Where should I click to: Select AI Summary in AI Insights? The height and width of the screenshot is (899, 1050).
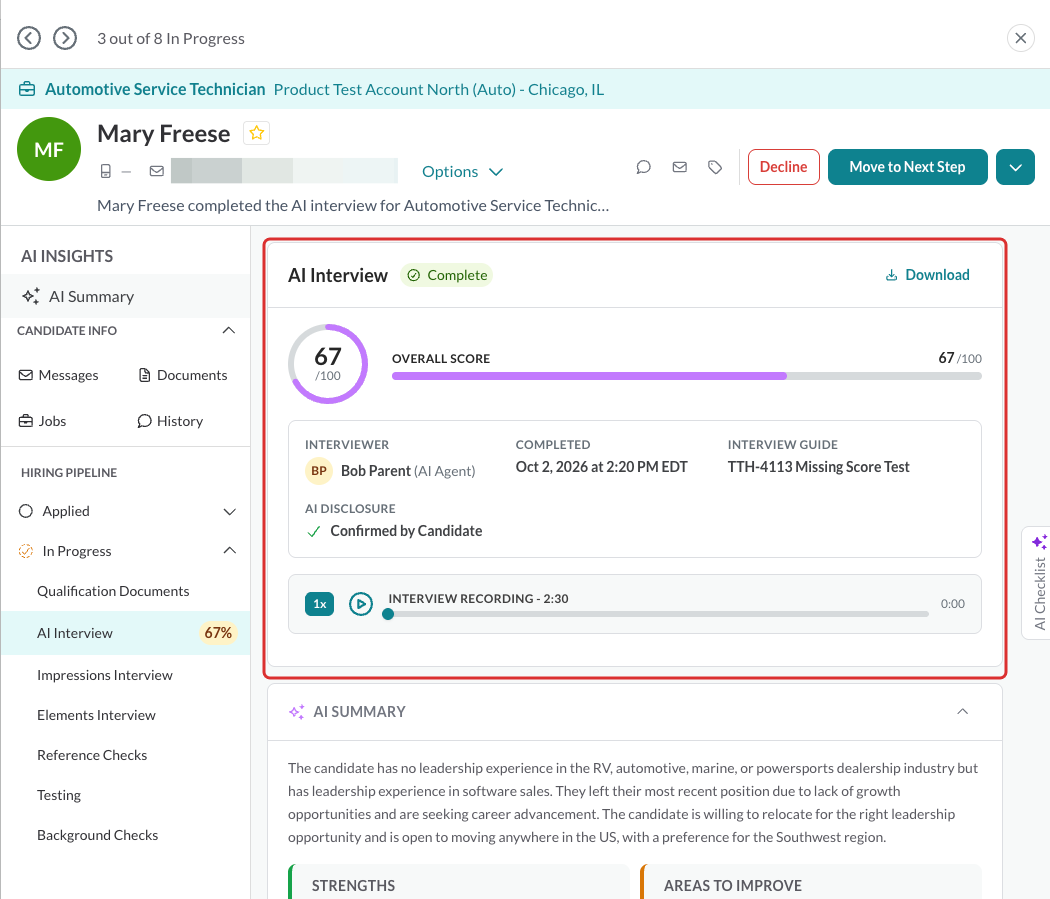tap(126, 296)
